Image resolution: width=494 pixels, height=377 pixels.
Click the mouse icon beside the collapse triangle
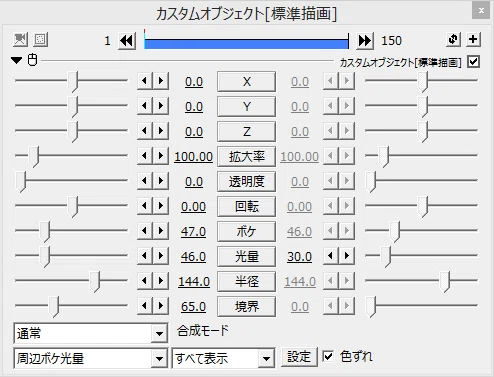click(33, 60)
